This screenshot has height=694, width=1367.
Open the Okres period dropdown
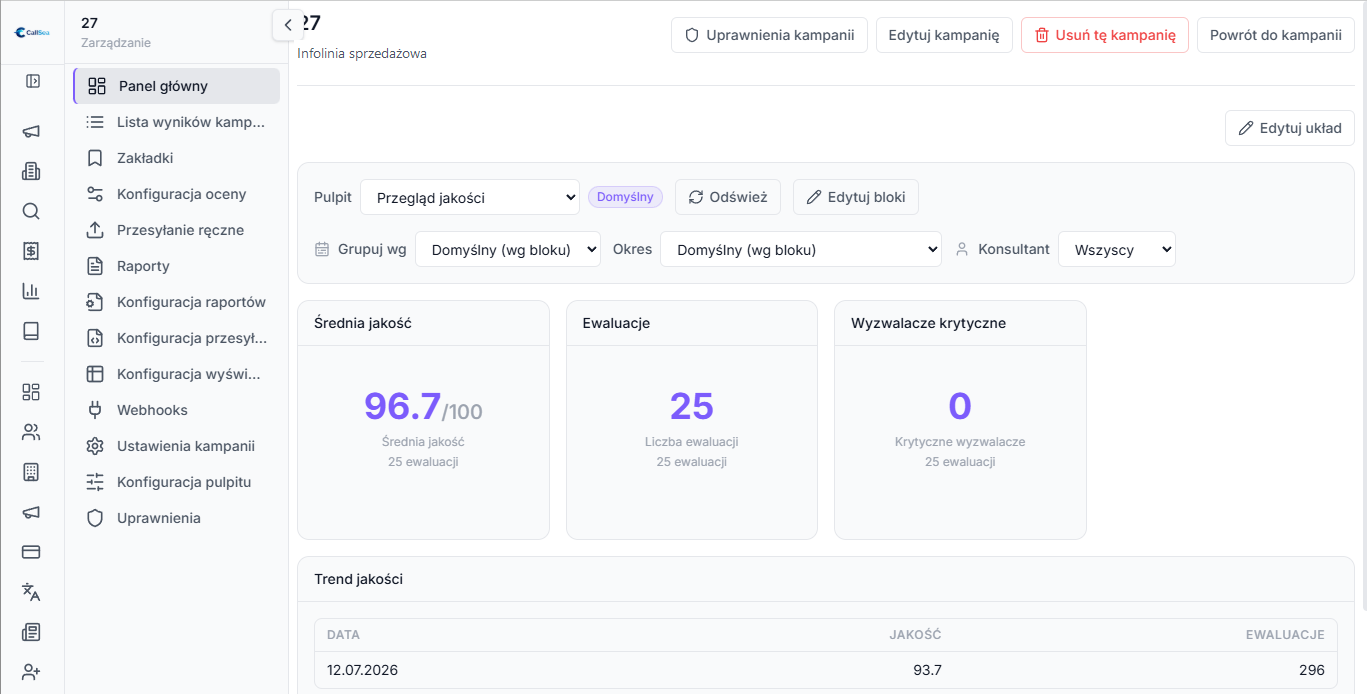(x=801, y=250)
